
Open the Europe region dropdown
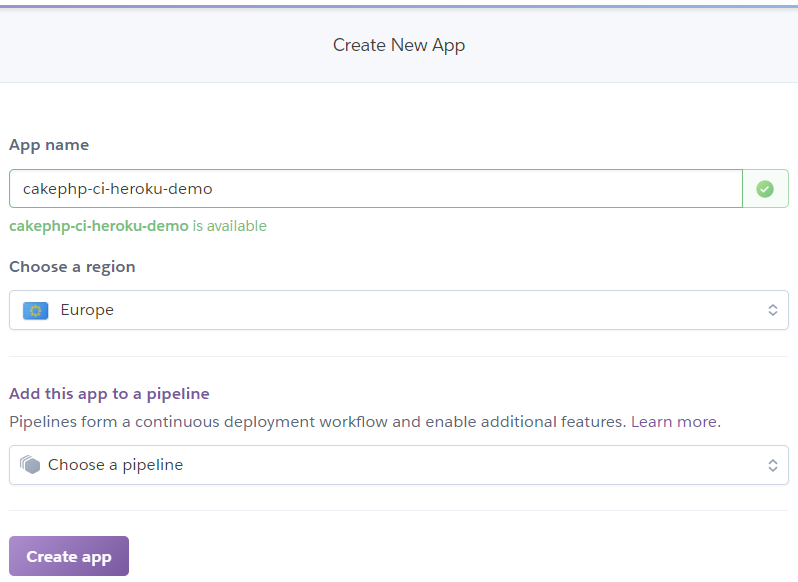398,310
